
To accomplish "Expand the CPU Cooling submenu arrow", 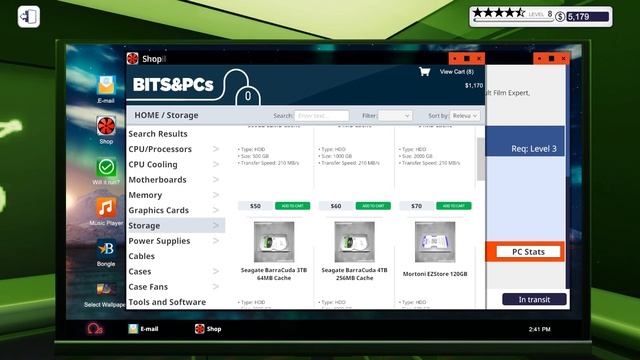I will pos(216,164).
